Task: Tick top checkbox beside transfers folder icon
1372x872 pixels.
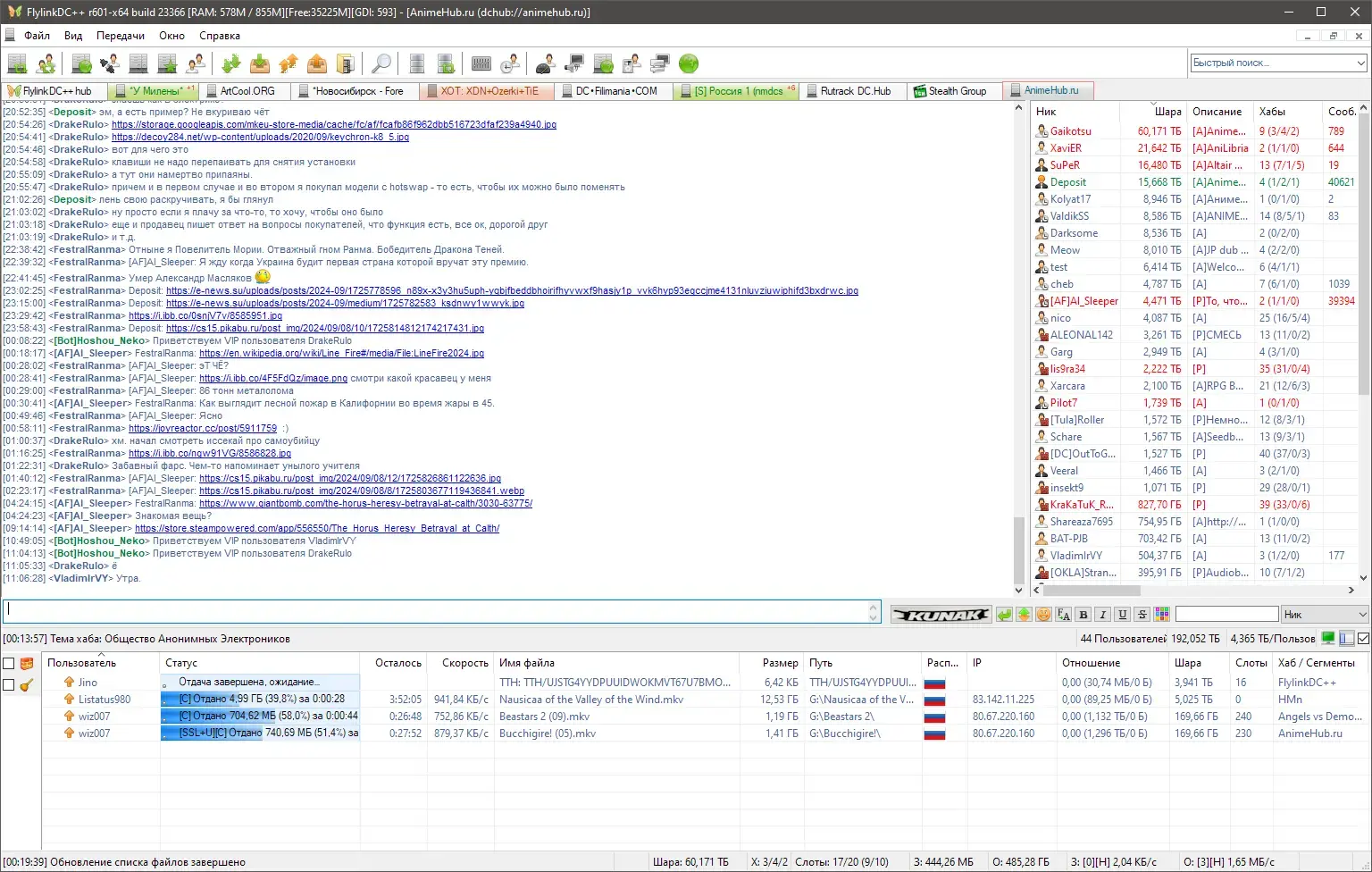Action: point(9,664)
